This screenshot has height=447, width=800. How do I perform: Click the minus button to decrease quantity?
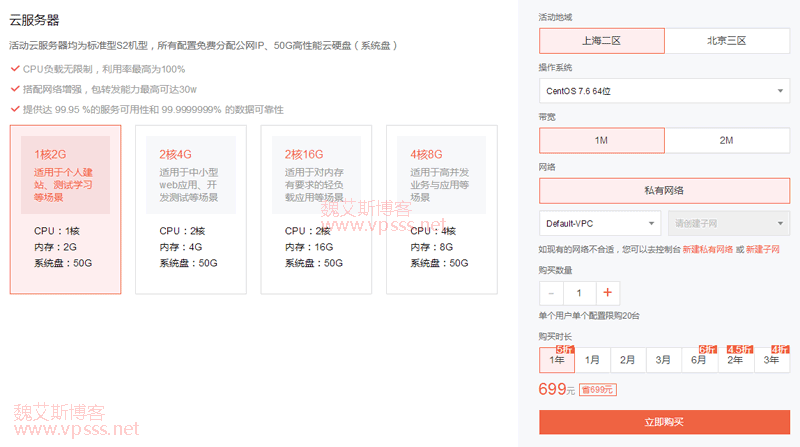(x=551, y=293)
